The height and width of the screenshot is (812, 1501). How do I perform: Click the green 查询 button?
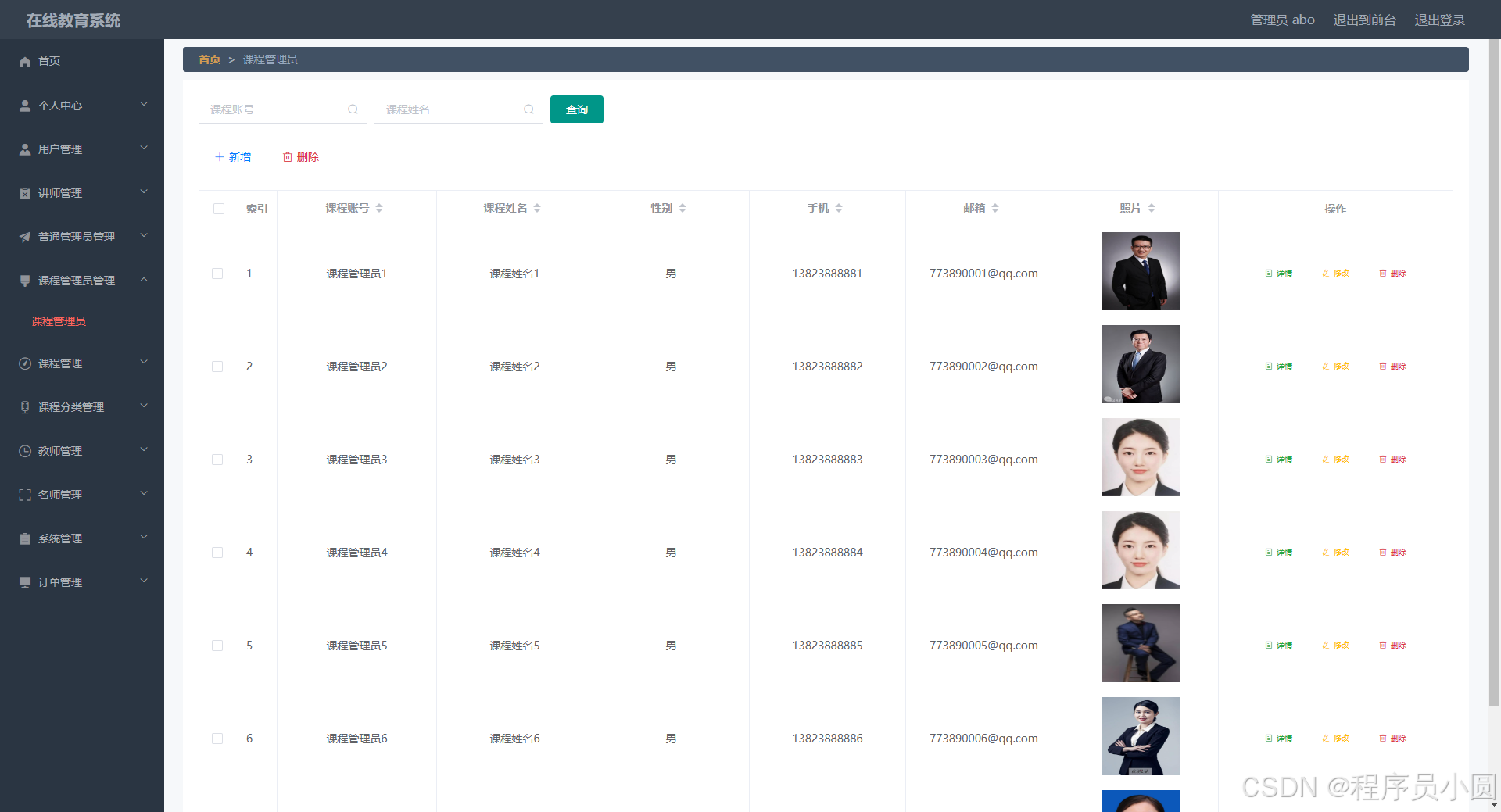(577, 109)
